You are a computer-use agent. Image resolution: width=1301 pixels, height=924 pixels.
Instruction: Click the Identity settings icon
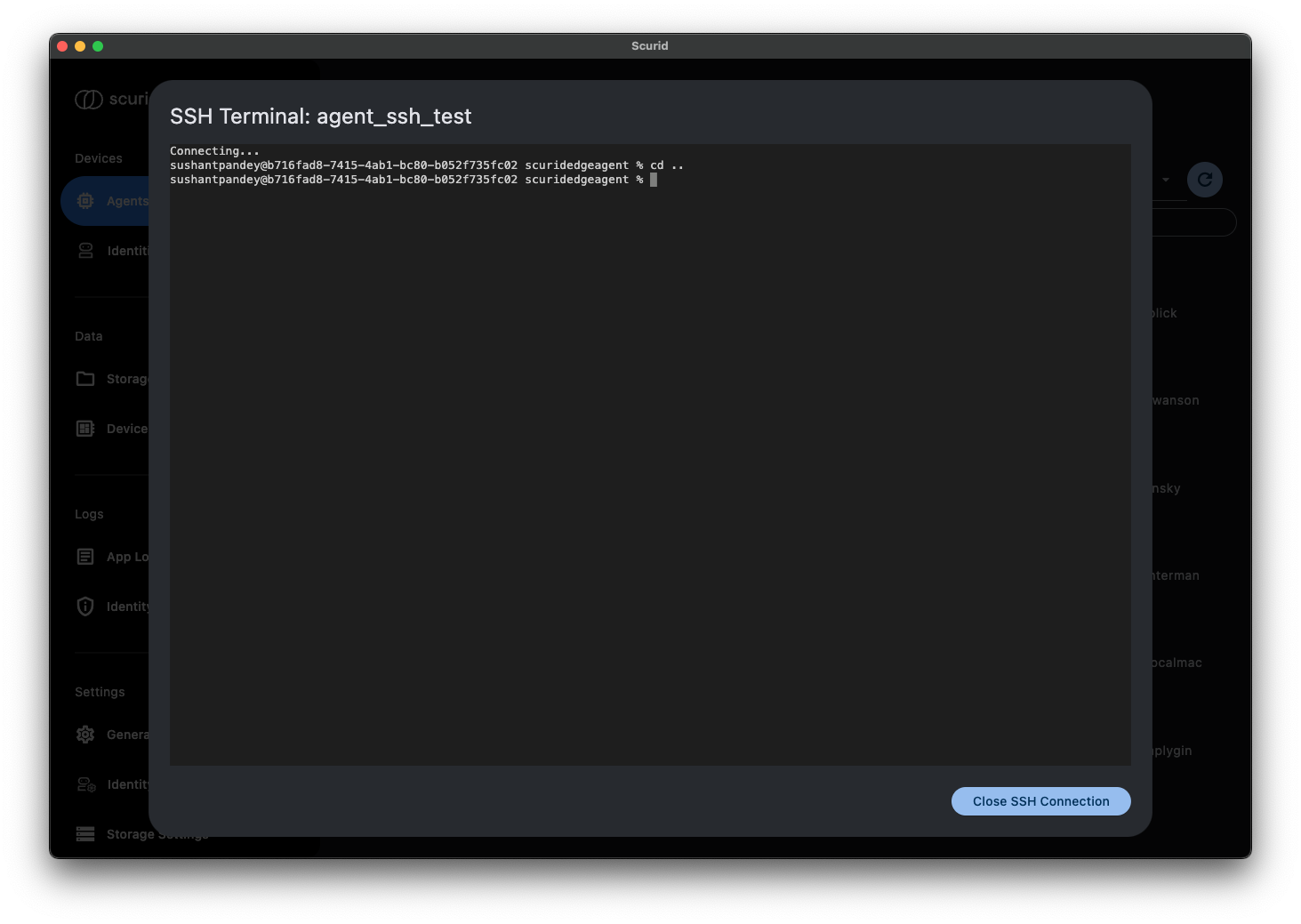86,784
